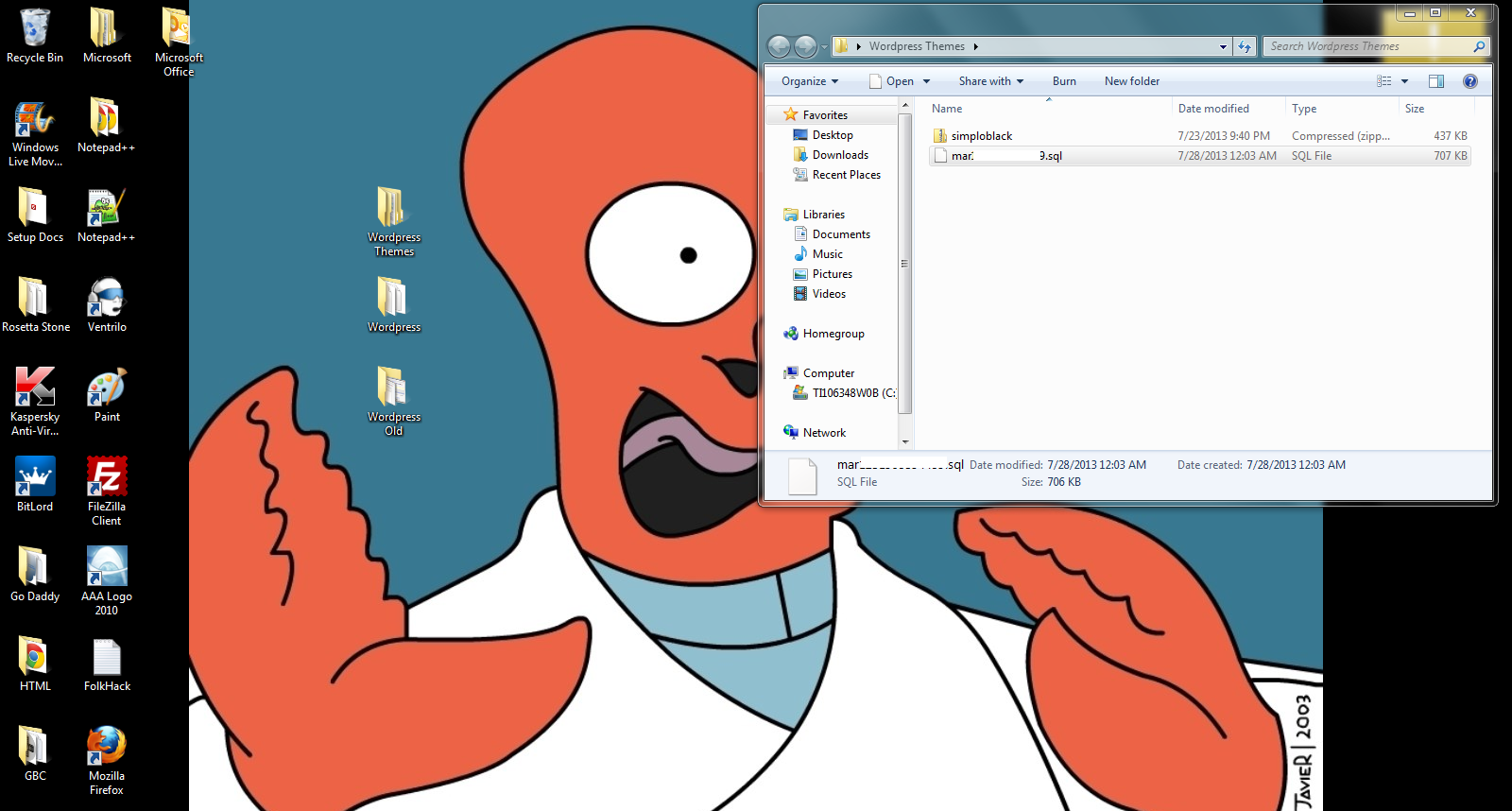Screen dimensions: 1512x811
Task: Select the simploblack compressed folder
Action: tap(1199, 136)
